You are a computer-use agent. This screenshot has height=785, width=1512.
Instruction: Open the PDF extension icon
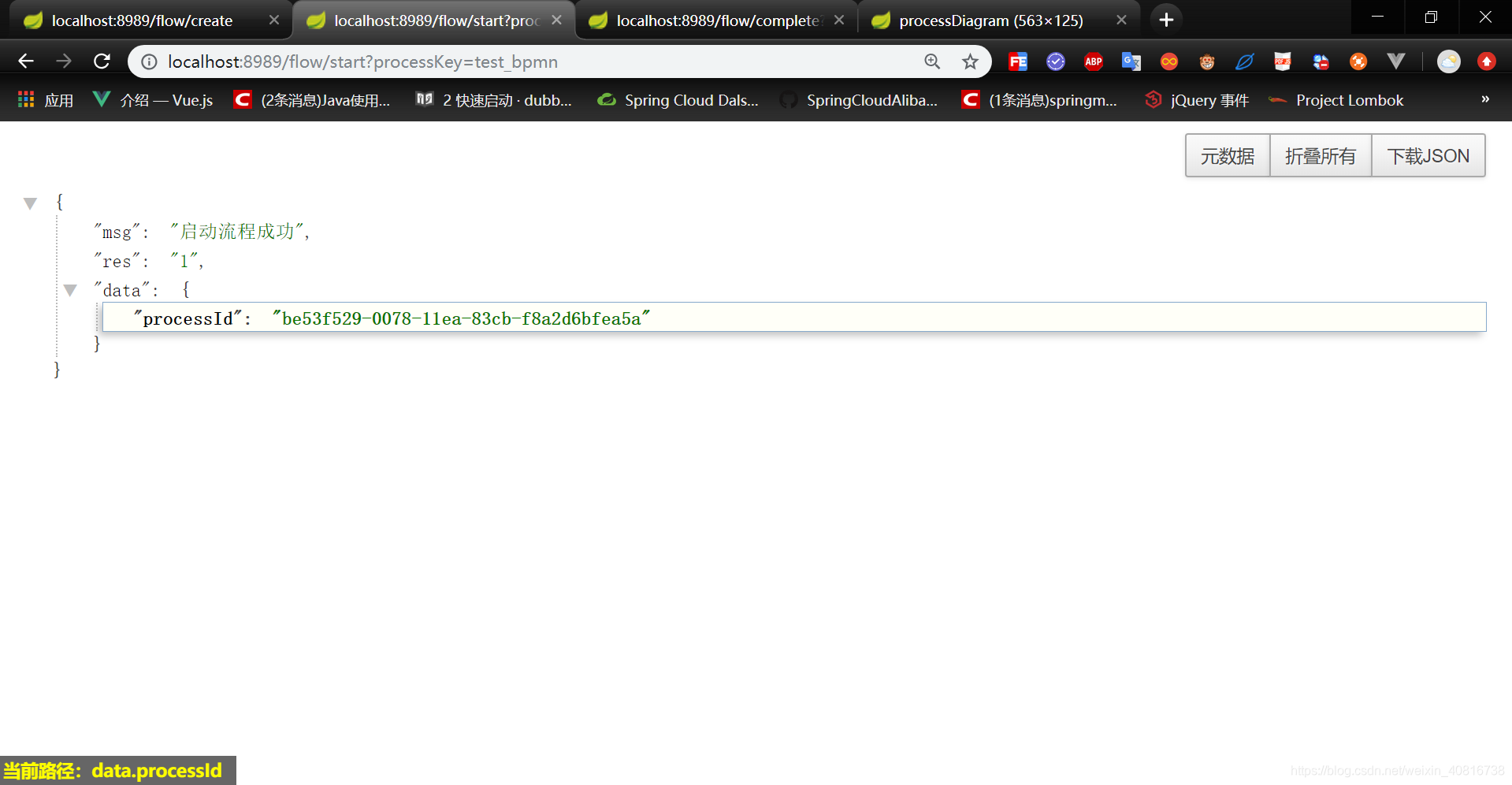(x=1283, y=61)
